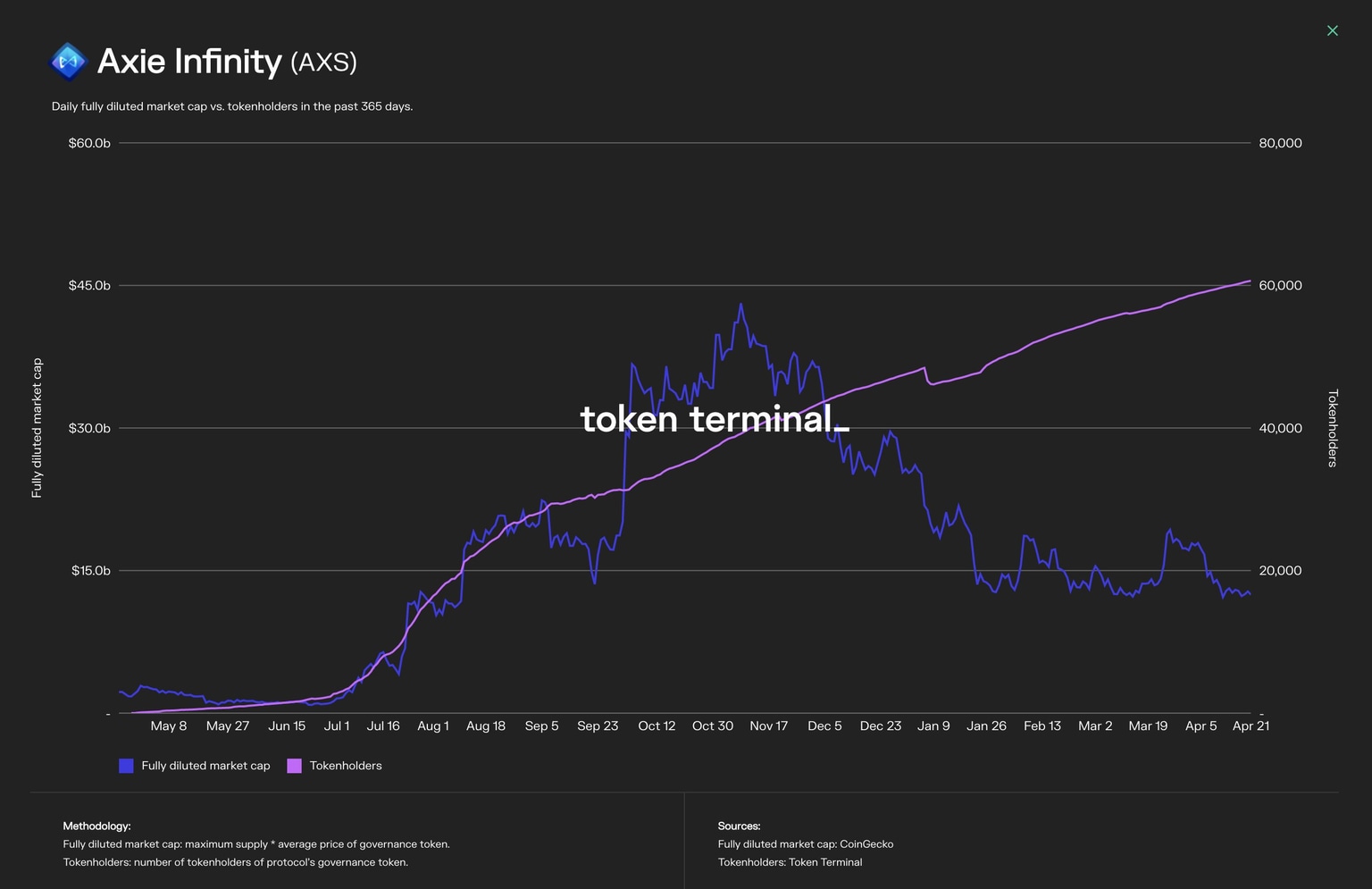1372x889 pixels.
Task: Toggle the Fully diluted market cap legend label
Action: pos(205,766)
